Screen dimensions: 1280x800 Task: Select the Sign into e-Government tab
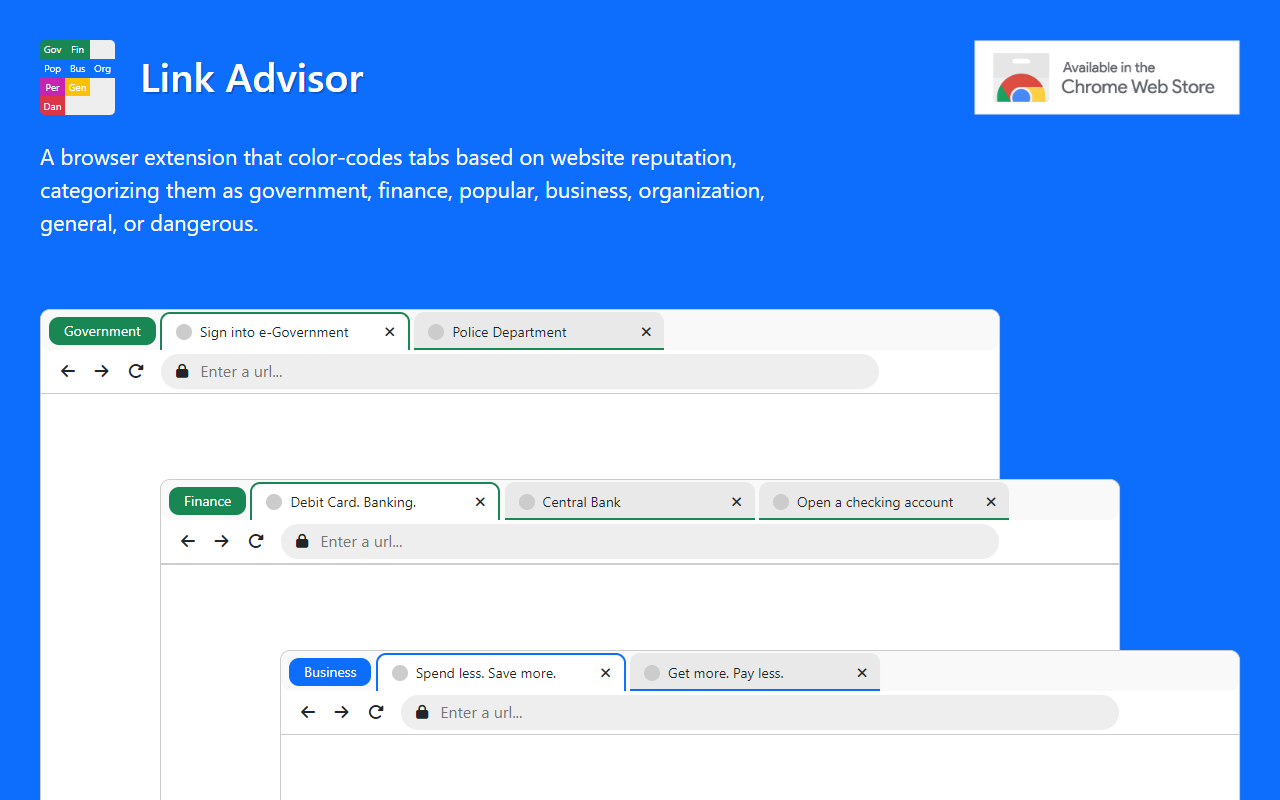273,332
